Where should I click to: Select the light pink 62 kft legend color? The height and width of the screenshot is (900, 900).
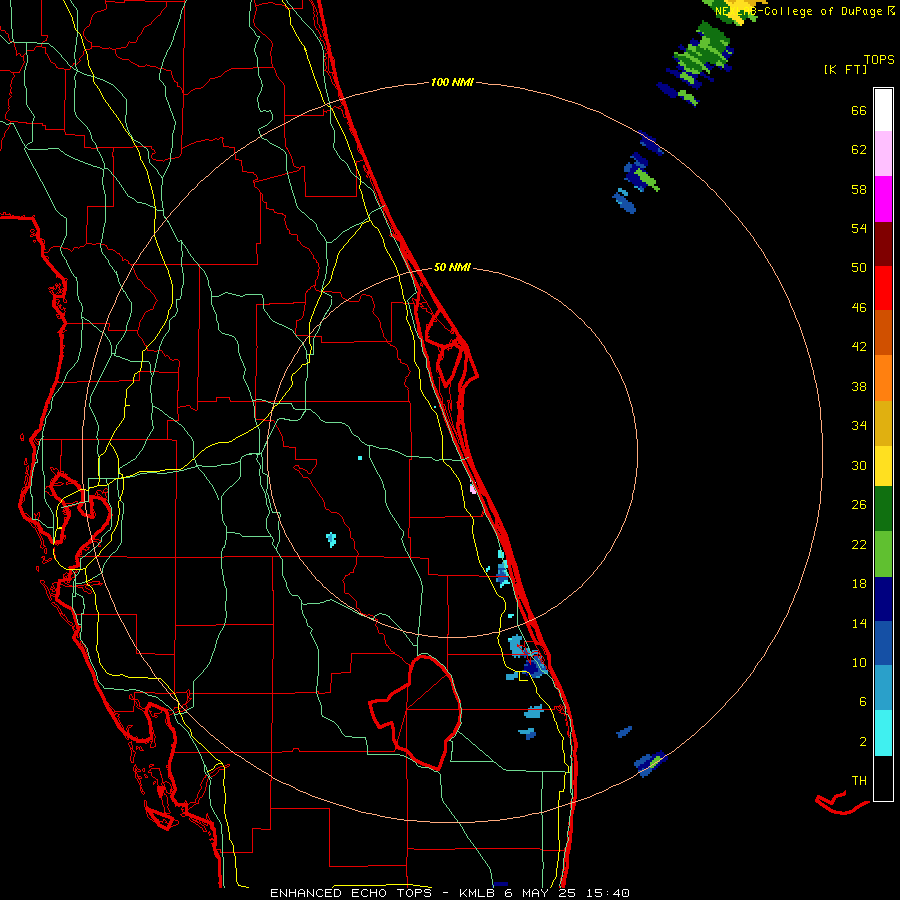pos(883,153)
